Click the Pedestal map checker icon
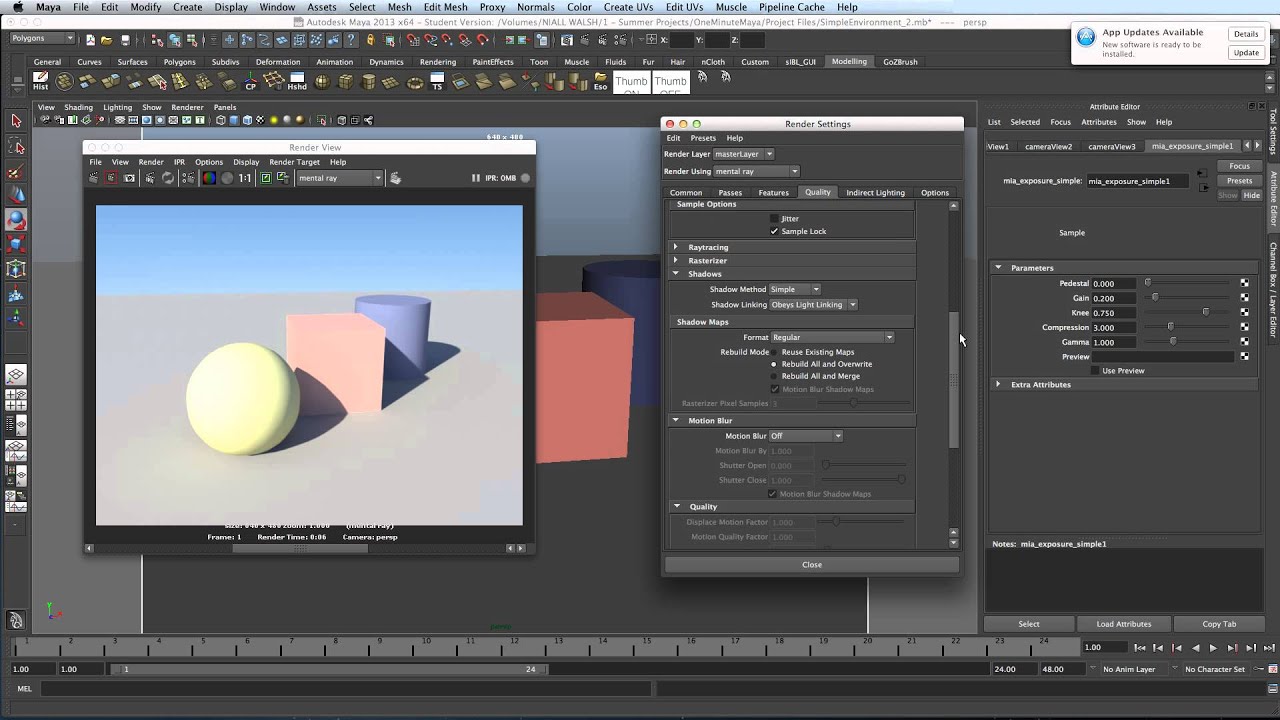 (x=1244, y=283)
